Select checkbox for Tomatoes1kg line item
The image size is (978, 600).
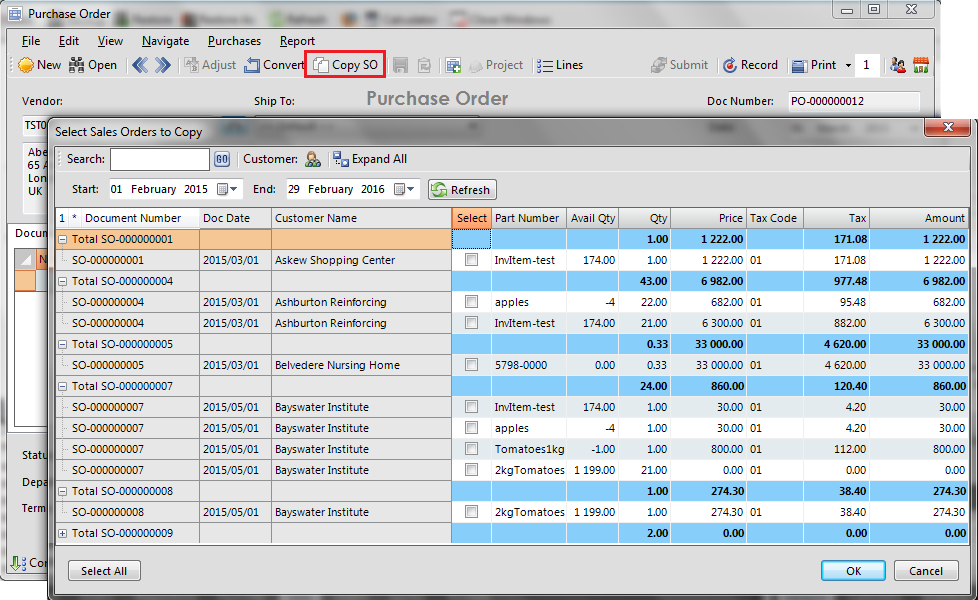(471, 449)
